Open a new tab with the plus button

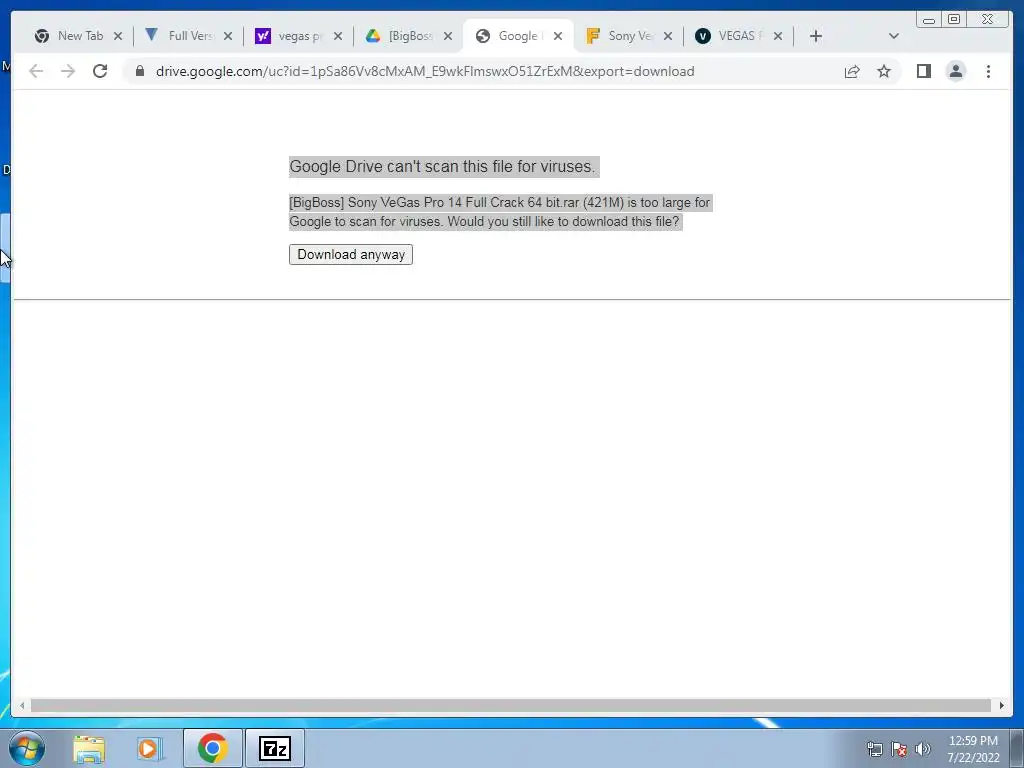coord(815,36)
